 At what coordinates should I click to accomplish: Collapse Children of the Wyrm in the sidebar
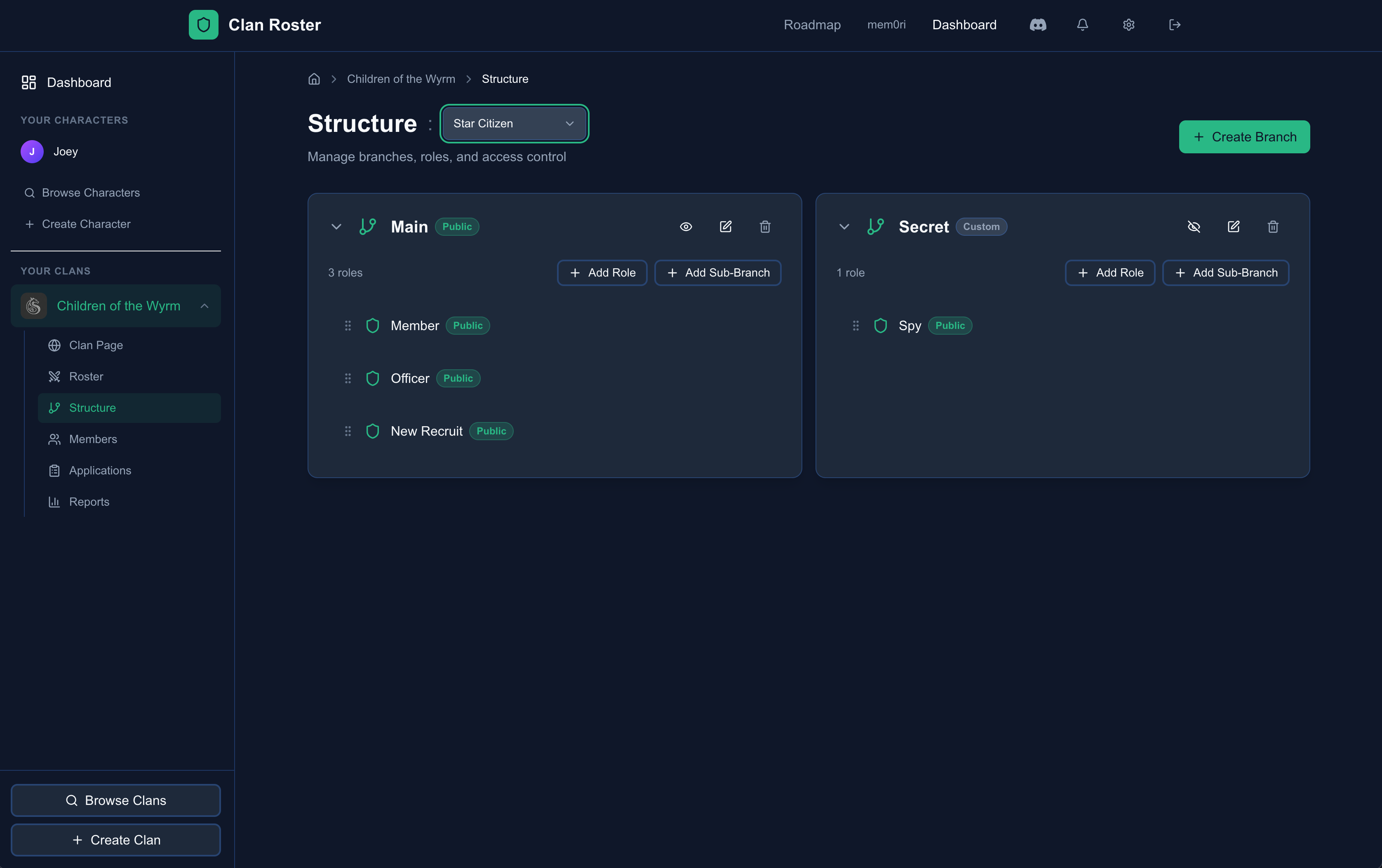pos(204,306)
